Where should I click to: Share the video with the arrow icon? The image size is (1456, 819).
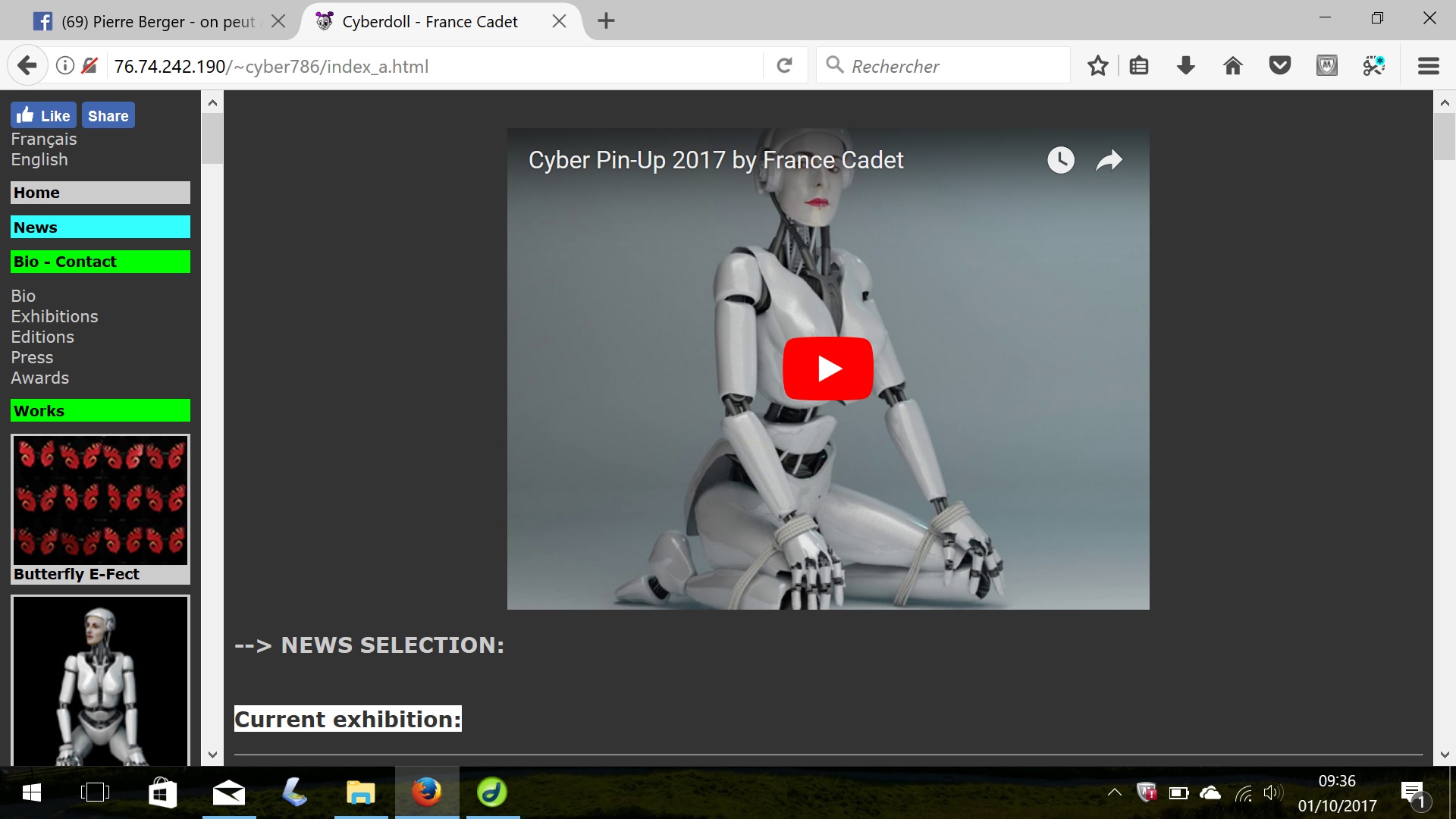tap(1109, 160)
